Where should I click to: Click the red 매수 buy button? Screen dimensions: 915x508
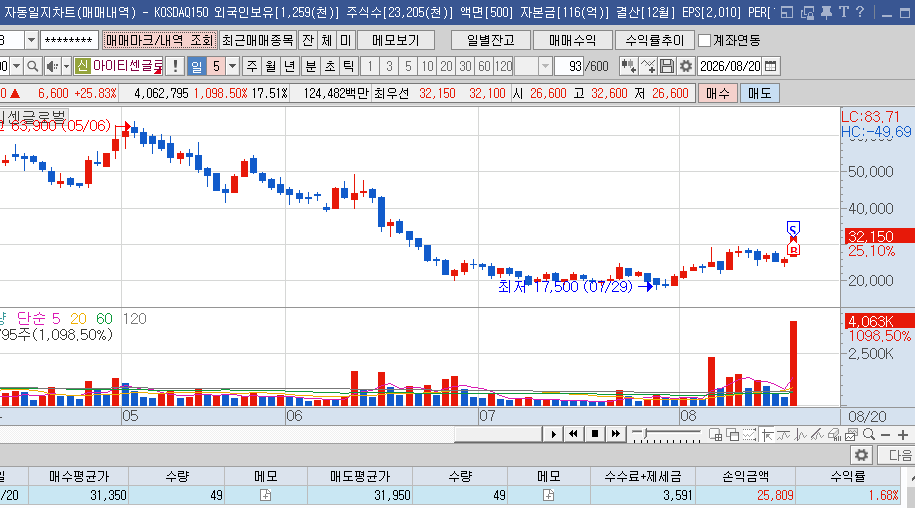click(717, 93)
